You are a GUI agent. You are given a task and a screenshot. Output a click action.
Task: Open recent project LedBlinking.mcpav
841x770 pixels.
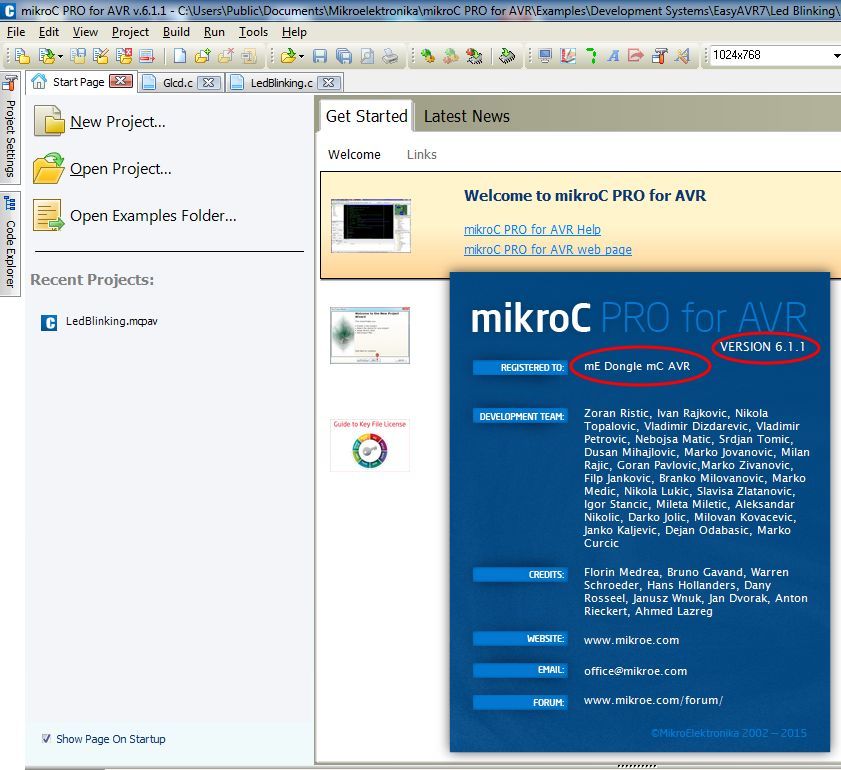[99, 322]
